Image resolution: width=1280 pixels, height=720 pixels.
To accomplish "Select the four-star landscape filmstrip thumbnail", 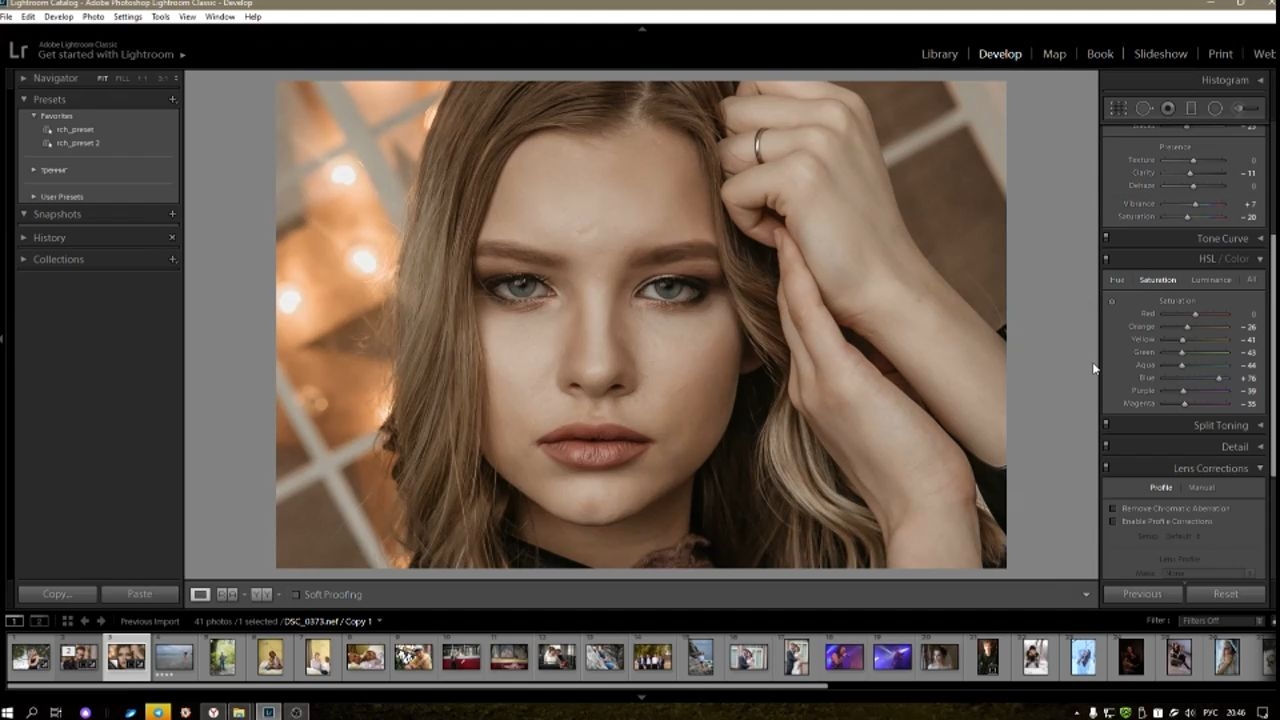I will tap(174, 657).
